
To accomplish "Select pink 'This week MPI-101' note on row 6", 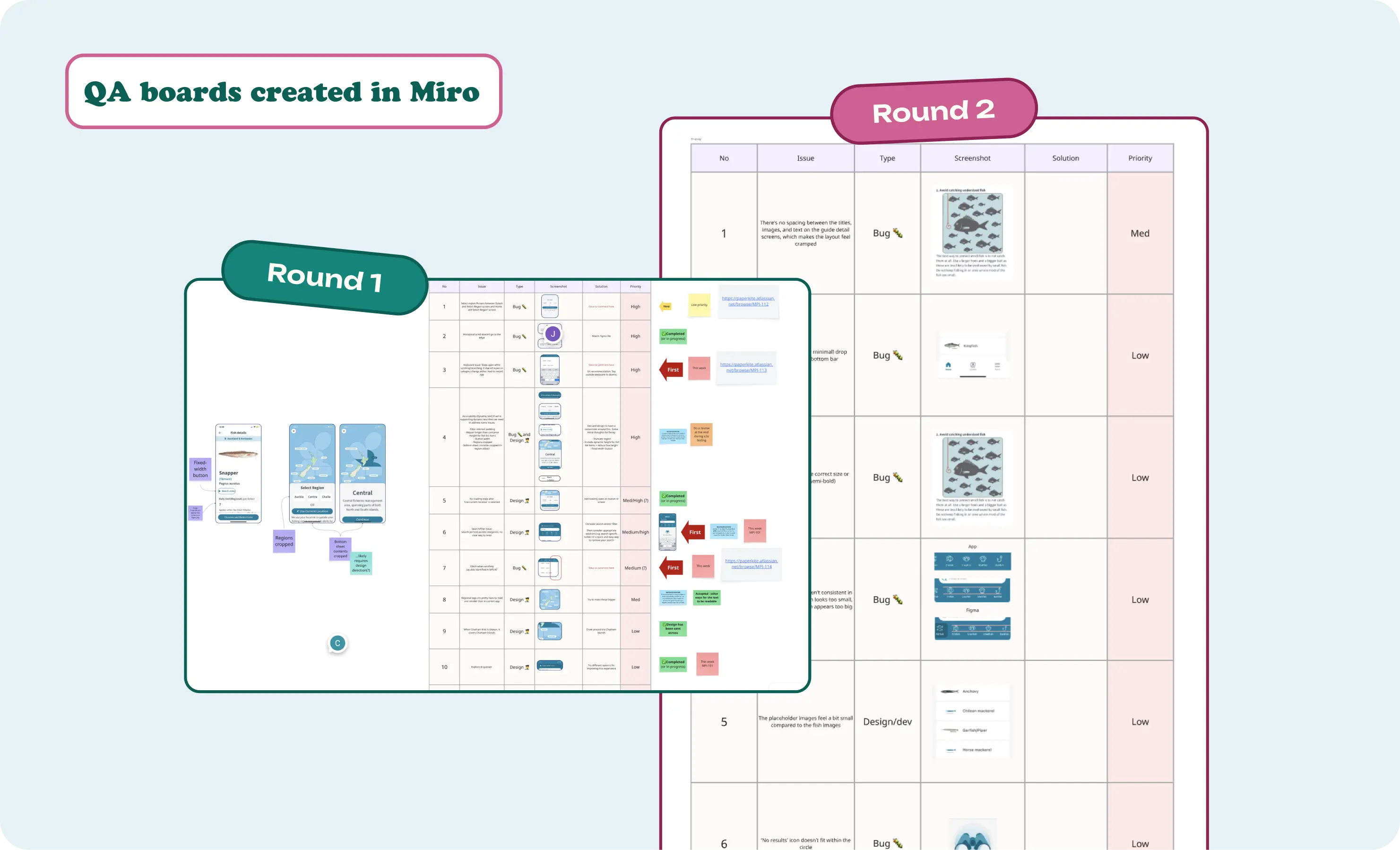I will (754, 531).
